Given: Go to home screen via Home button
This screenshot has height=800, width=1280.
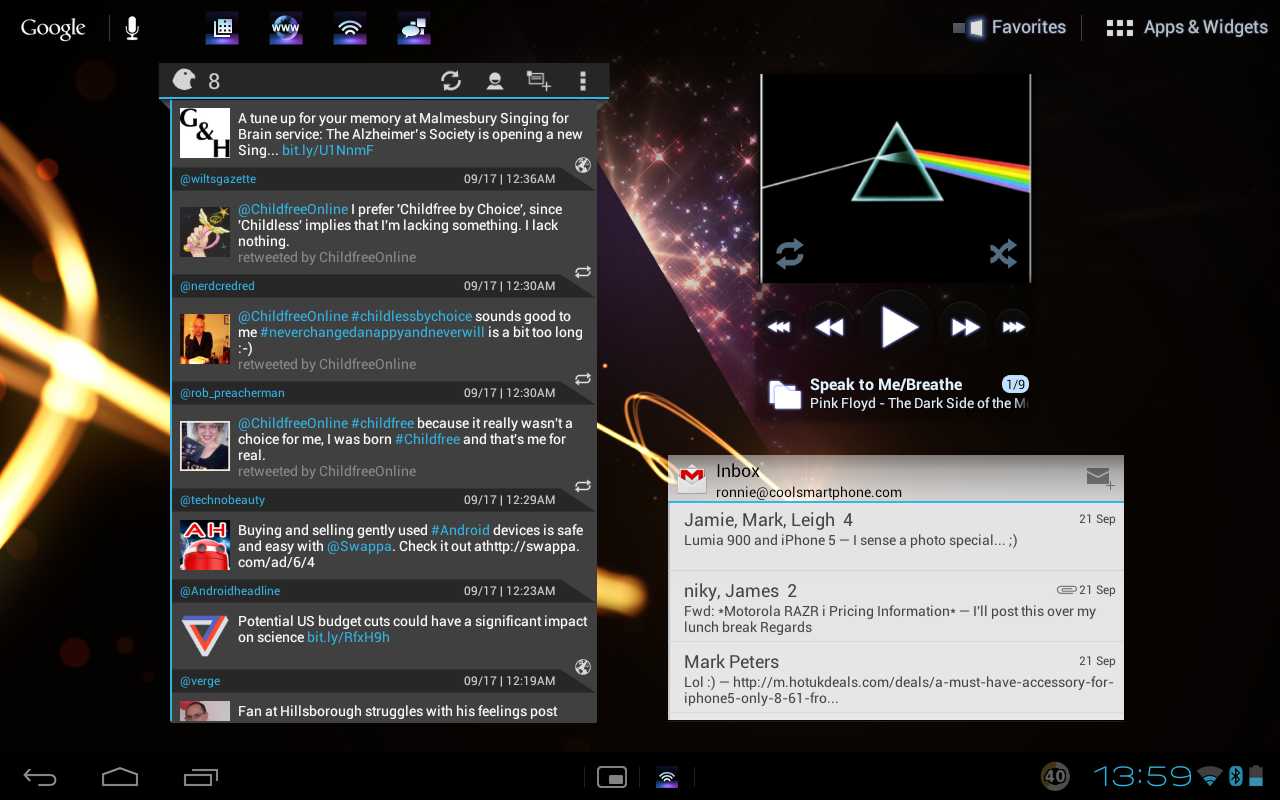Looking at the screenshot, I should (x=120, y=776).
